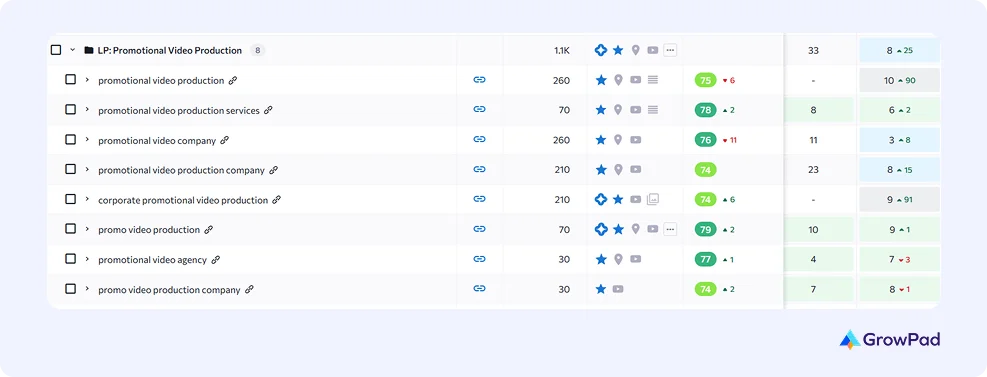Viewport: 987px width, 377px height.
Task: Check the 'promo video production company' checkbox
Action: coord(70,288)
